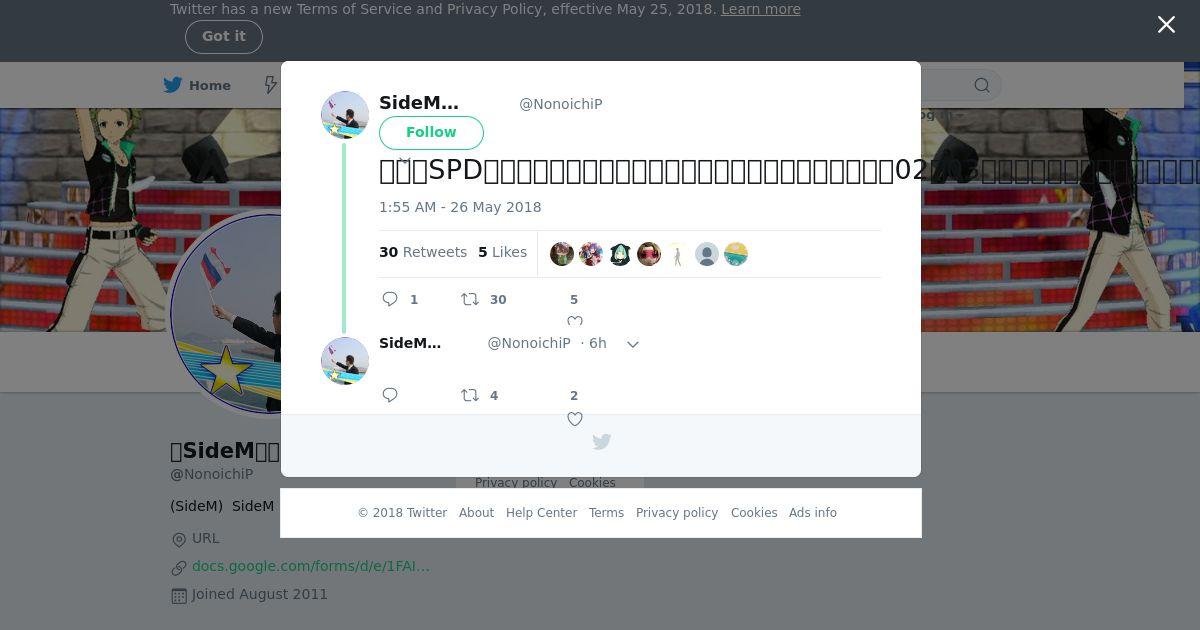Open the Moments lightning bolt tab
The image size is (1200, 630).
point(270,85)
